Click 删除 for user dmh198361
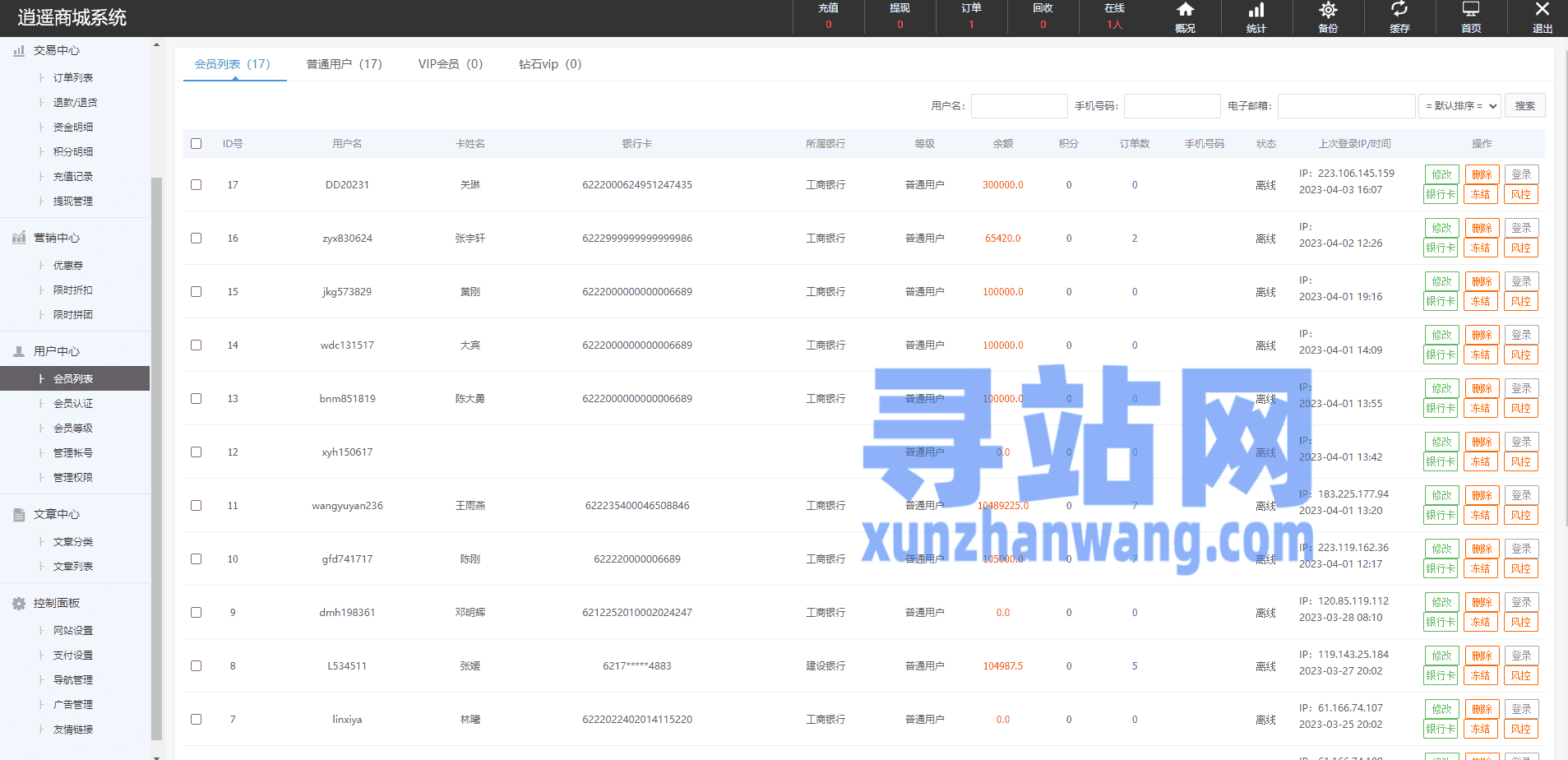This screenshot has height=760, width=1568. 1482,602
